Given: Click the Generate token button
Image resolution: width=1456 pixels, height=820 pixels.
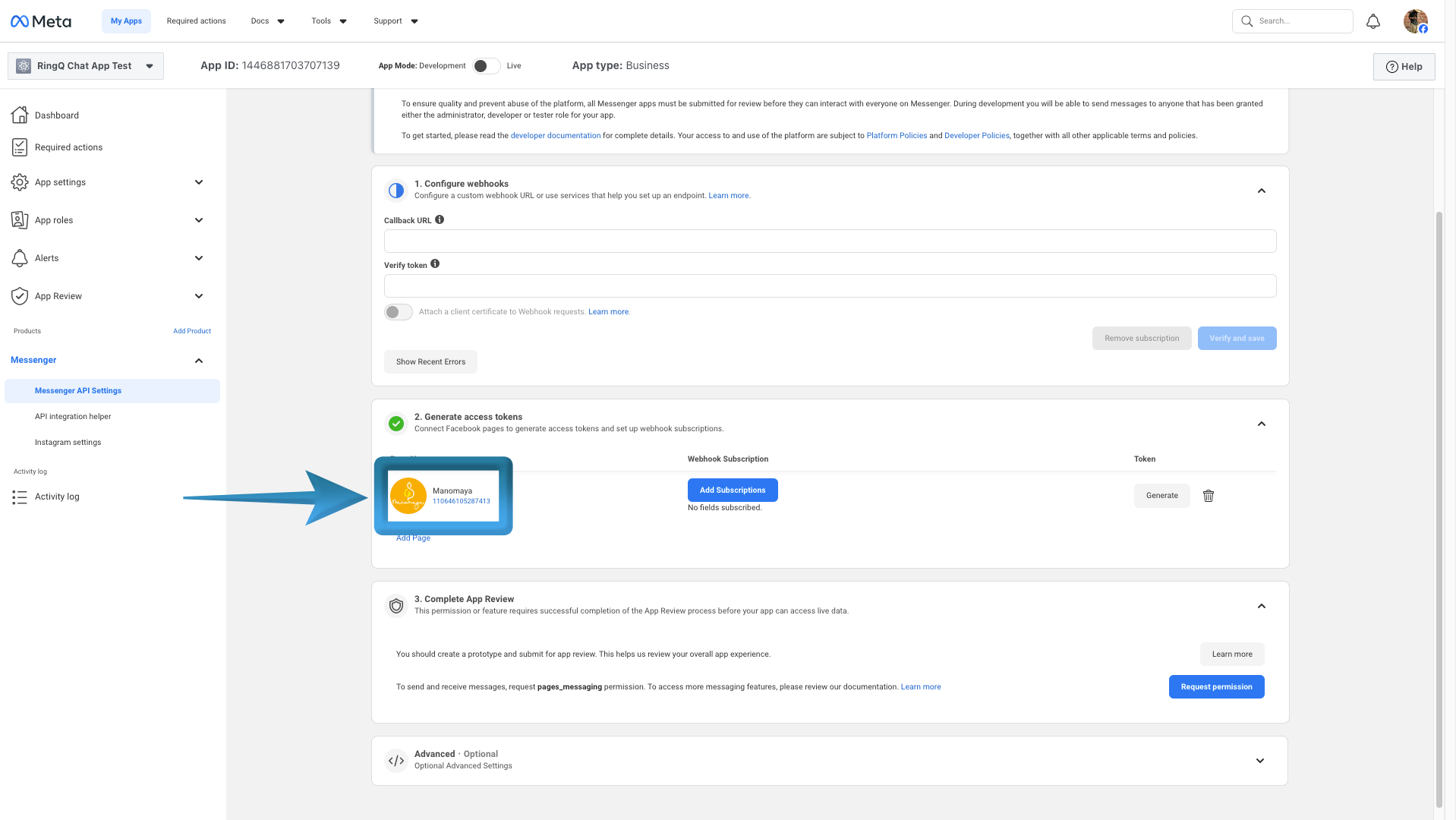Looking at the screenshot, I should [1161, 496].
